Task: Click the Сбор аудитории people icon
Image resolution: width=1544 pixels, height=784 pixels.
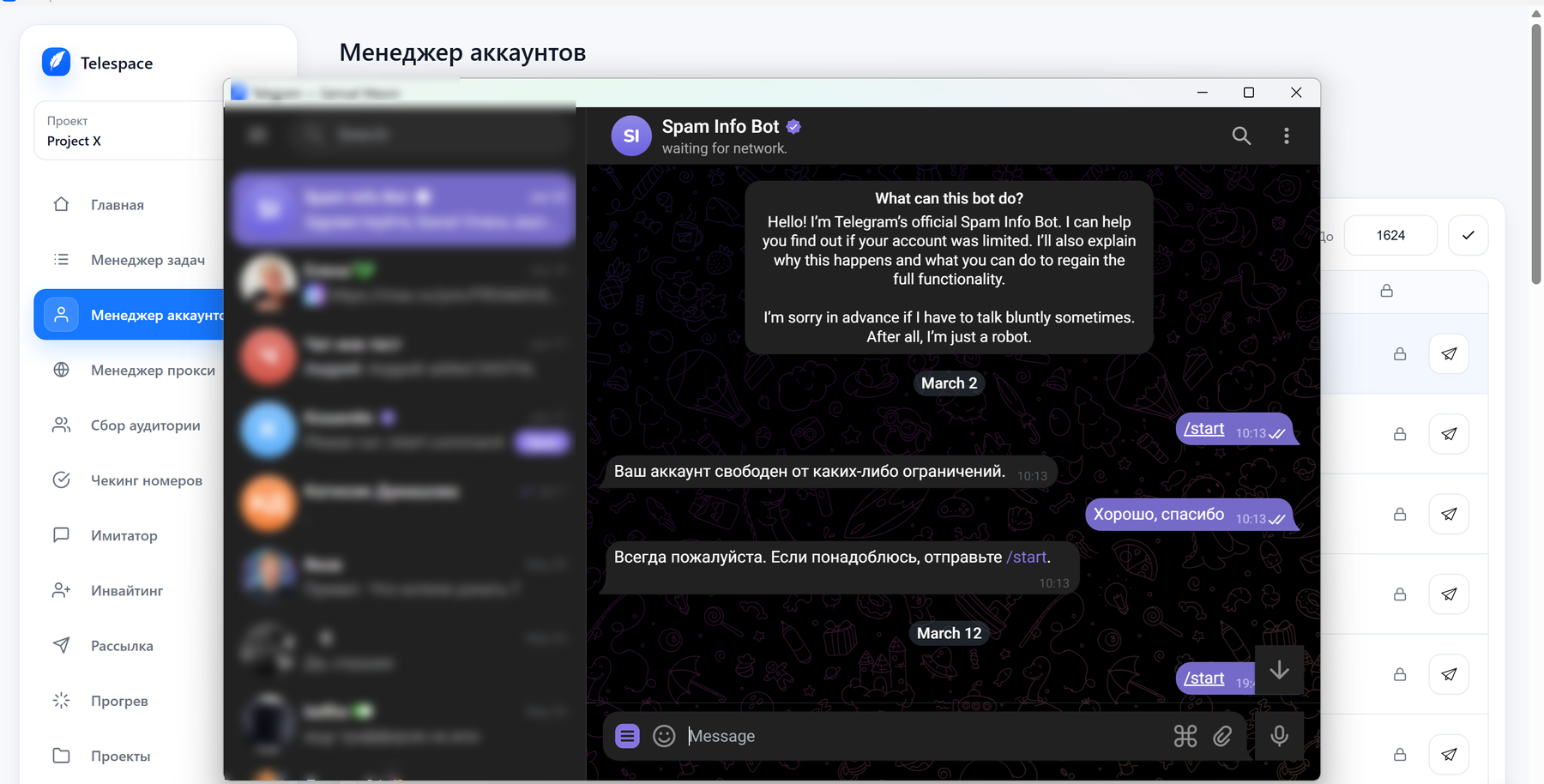Action: coord(61,425)
